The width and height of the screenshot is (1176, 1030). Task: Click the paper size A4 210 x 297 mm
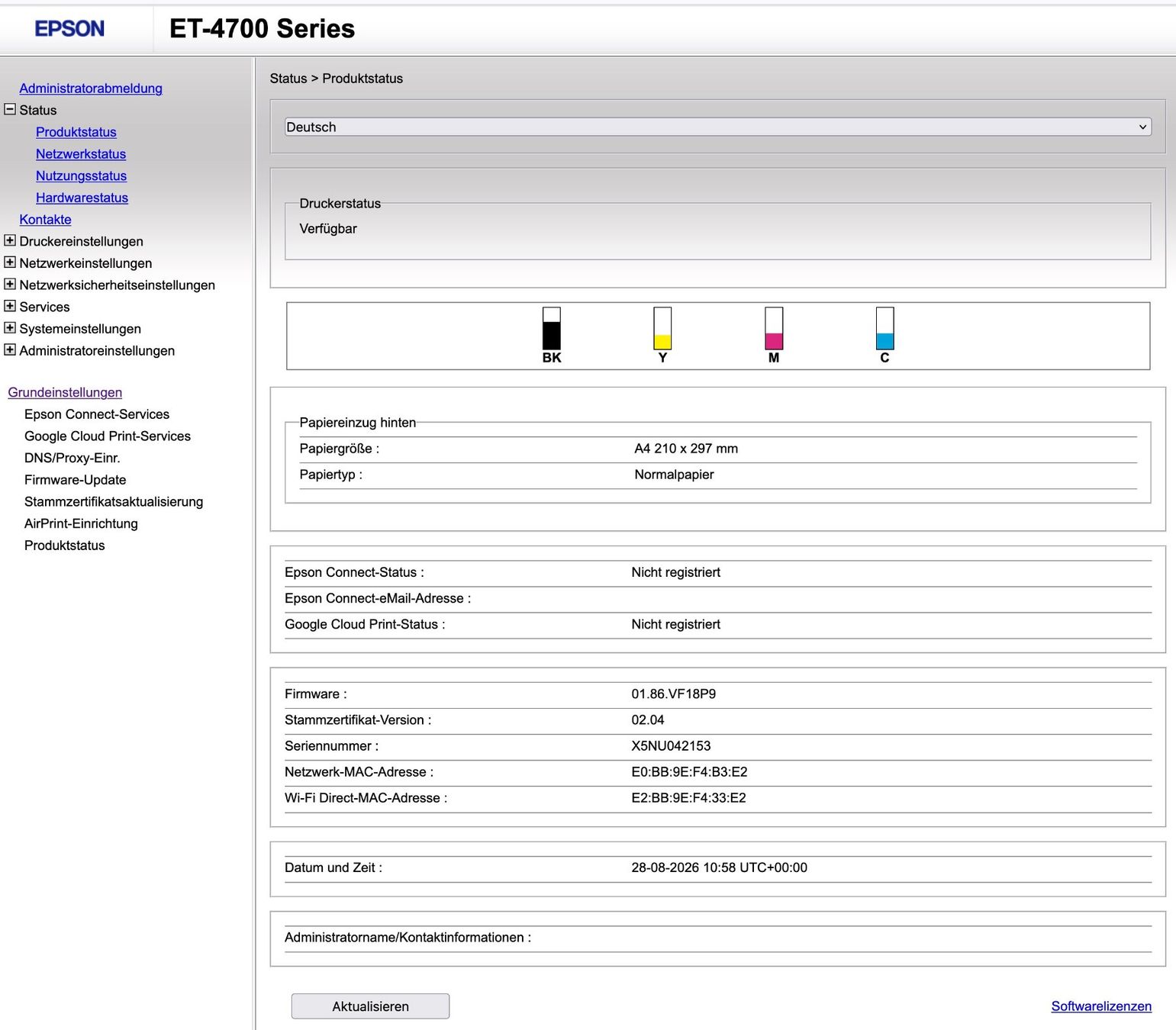(x=686, y=449)
